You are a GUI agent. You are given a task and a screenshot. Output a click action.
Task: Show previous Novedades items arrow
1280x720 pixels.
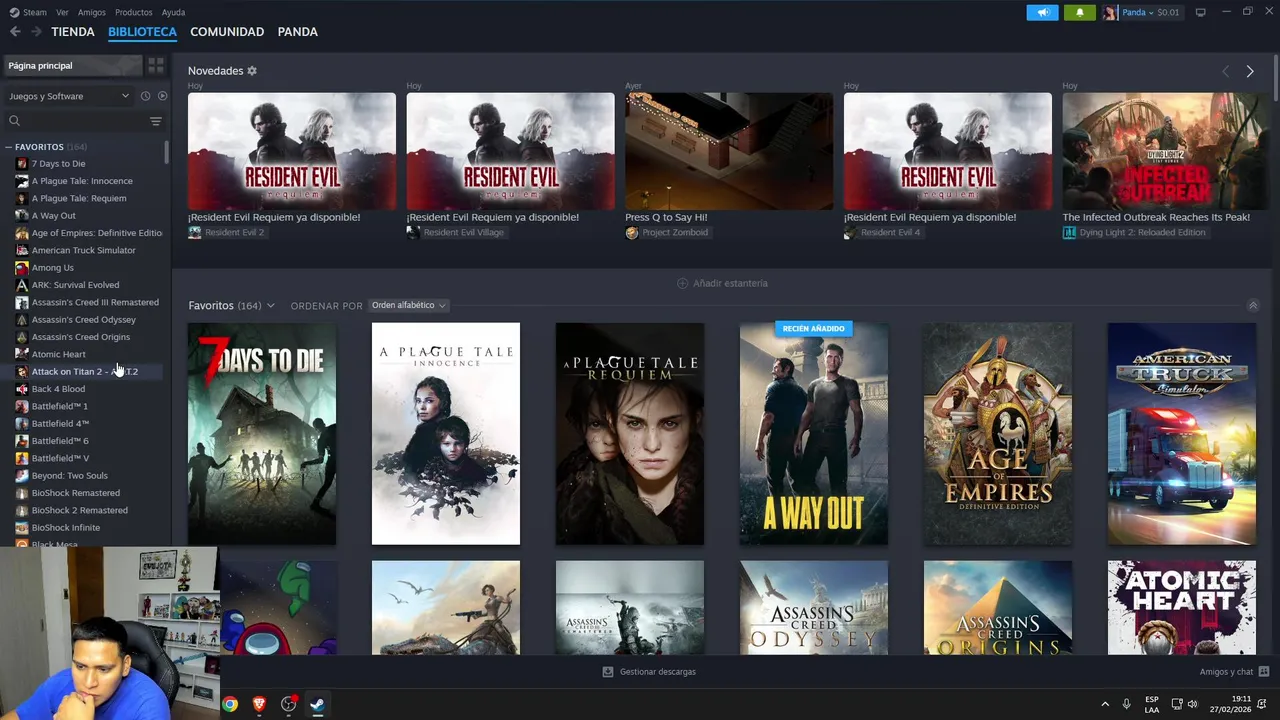[1225, 71]
